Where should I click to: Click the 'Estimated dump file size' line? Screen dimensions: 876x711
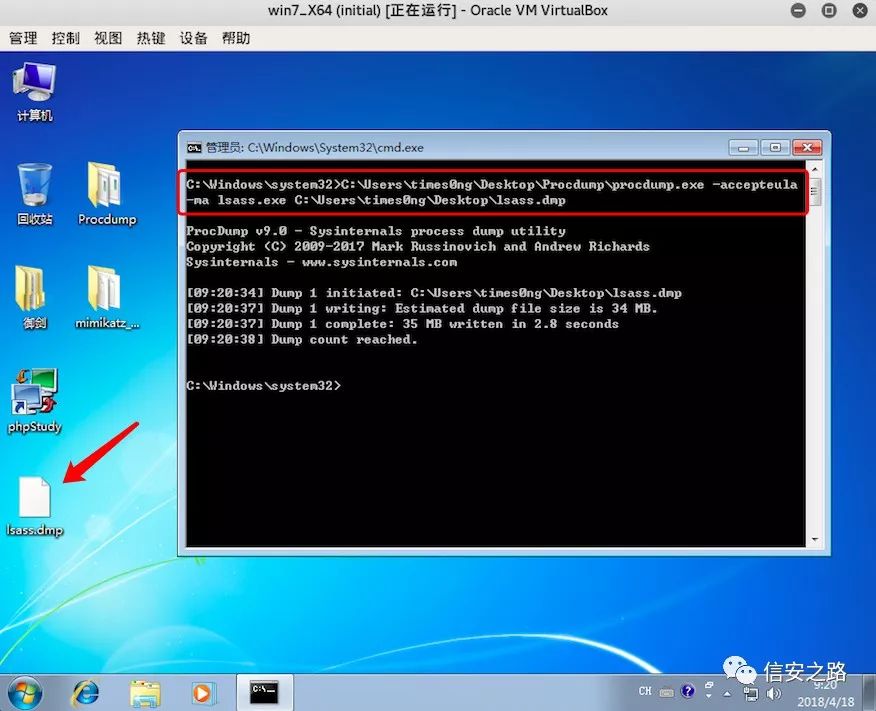click(421, 308)
